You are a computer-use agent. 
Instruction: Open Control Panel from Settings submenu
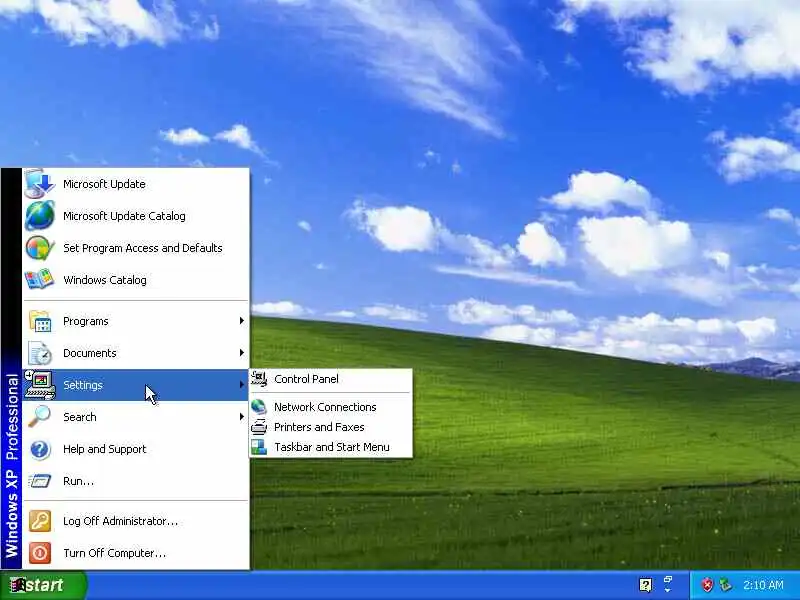(331, 379)
